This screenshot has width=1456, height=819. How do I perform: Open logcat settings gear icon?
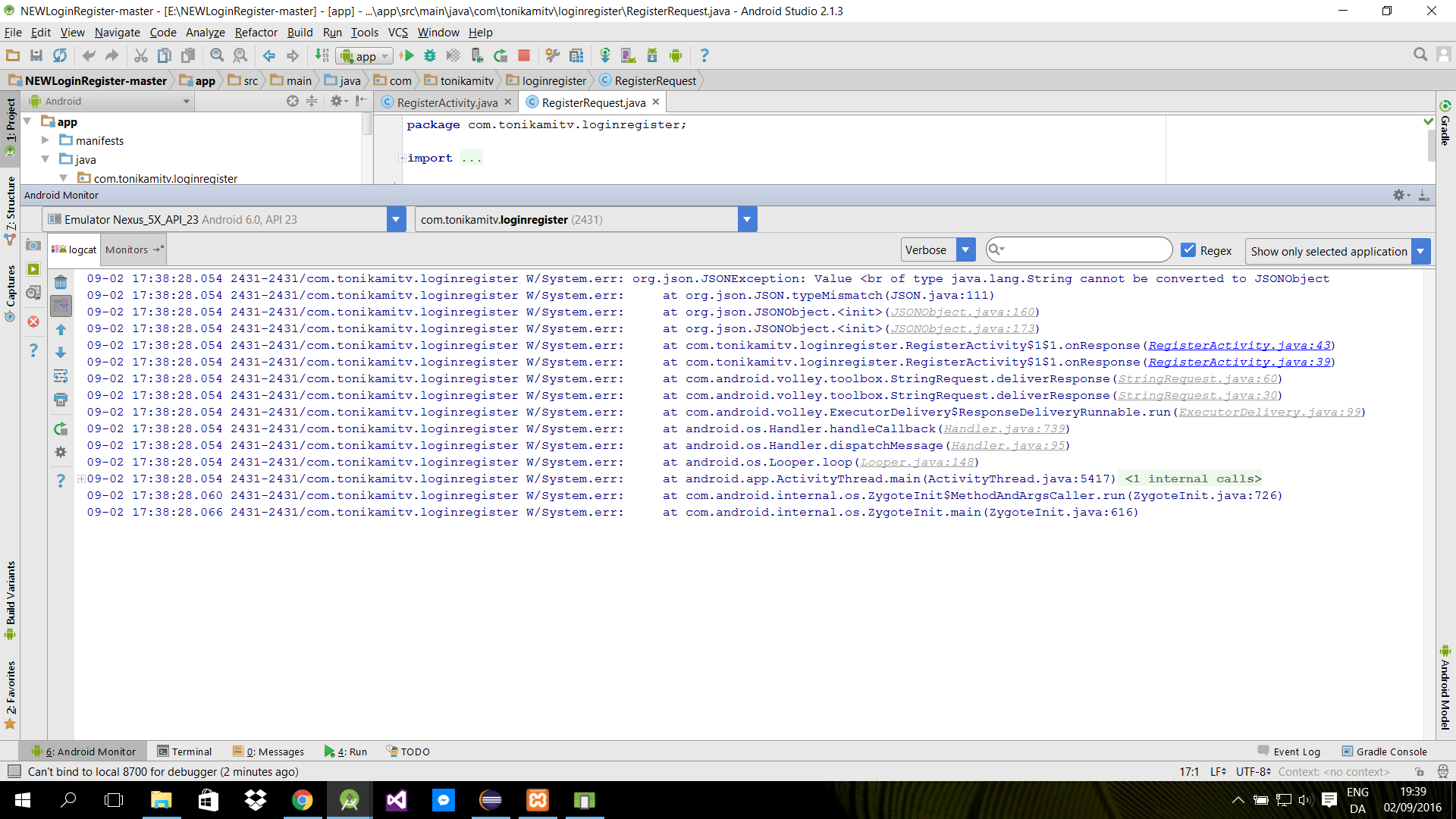[x=61, y=452]
